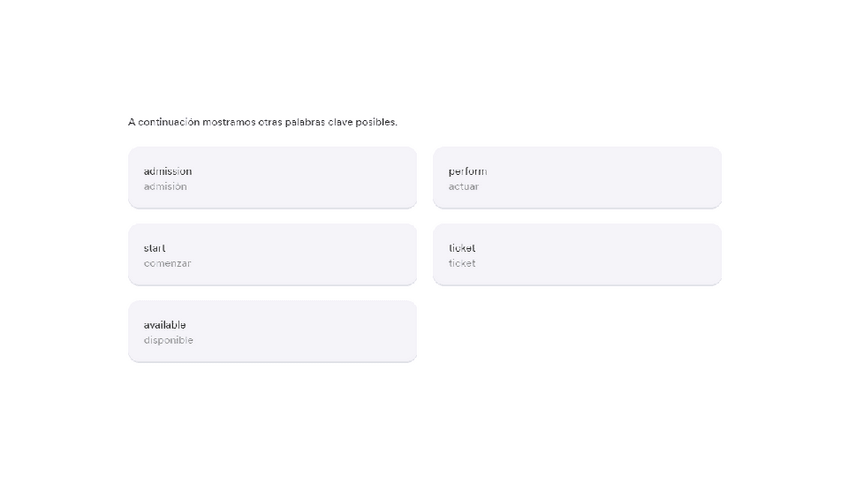The image size is (848, 477).
Task: Click the English word 'available' title
Action: click(x=164, y=325)
